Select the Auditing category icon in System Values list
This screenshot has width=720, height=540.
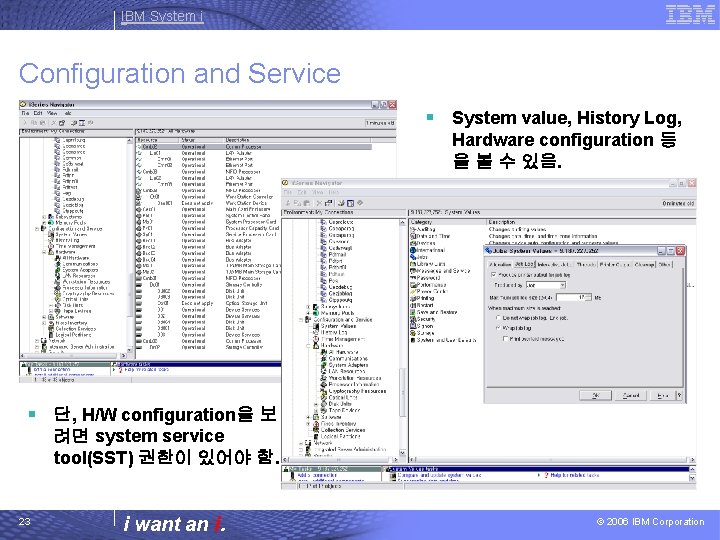(x=413, y=229)
